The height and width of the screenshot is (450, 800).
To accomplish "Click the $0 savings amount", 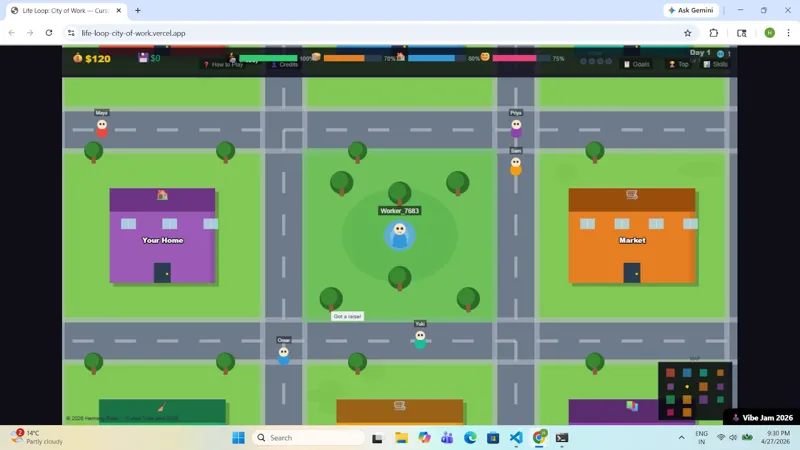I will pos(155,58).
